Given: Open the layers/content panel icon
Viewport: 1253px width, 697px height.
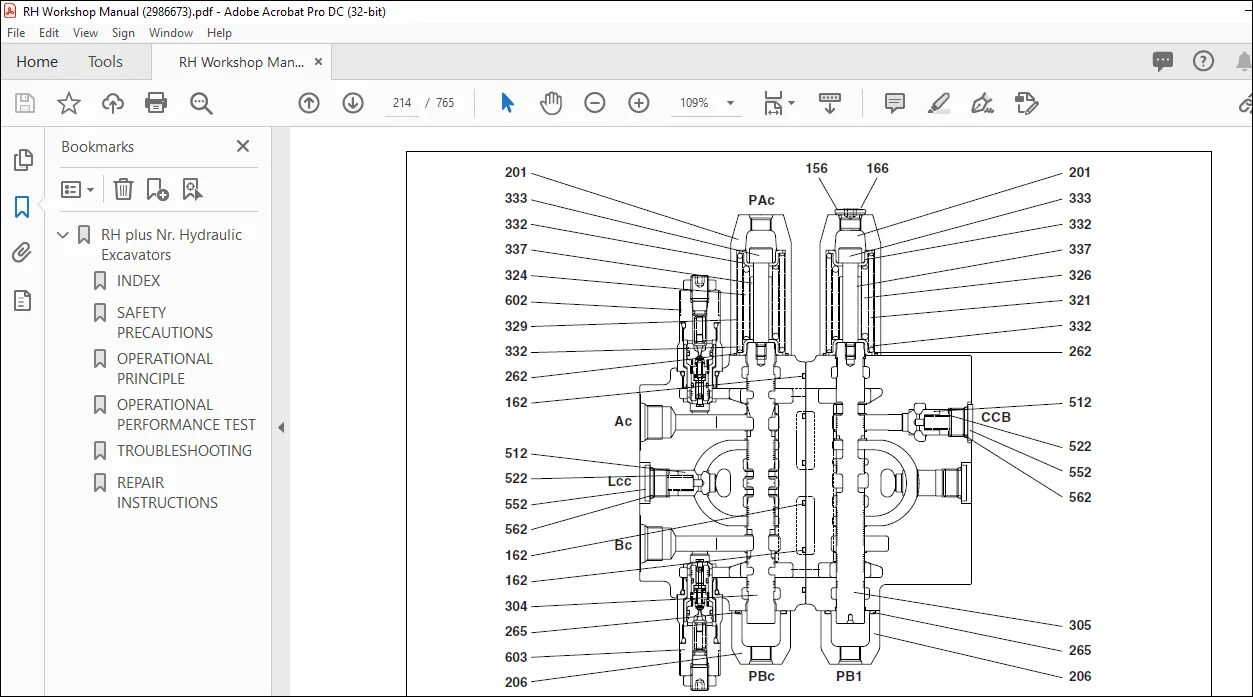Looking at the screenshot, I should [22, 300].
